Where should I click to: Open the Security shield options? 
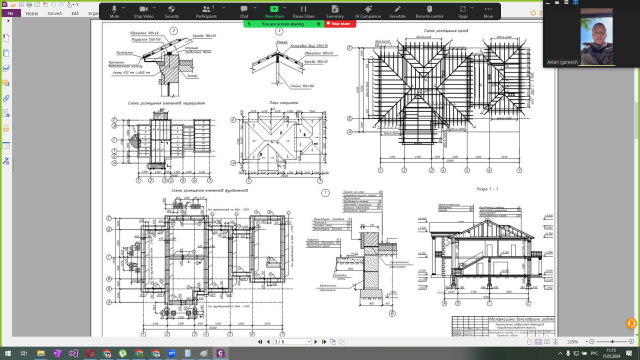coord(172,11)
